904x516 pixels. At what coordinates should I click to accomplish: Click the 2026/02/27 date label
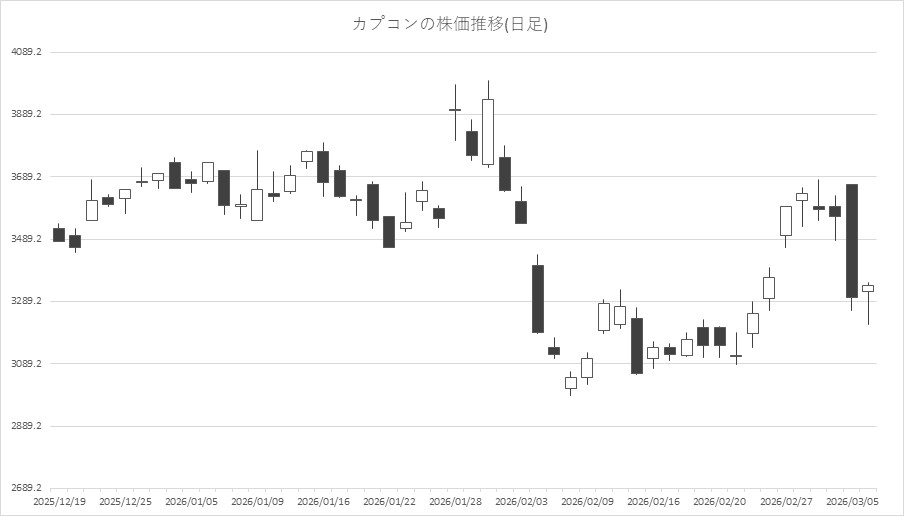pyautogui.click(x=786, y=501)
